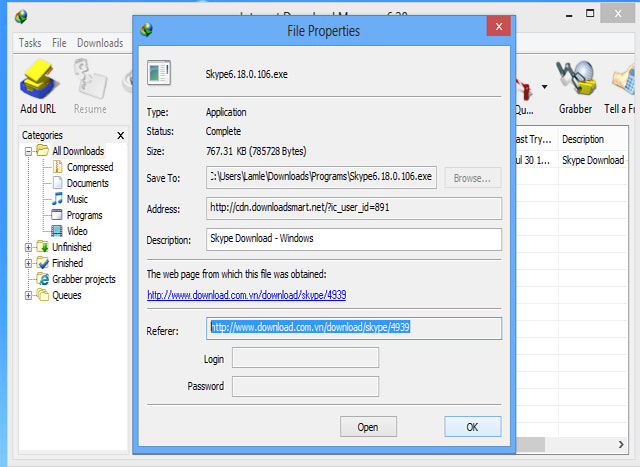
Task: Click the Complete status text
Action: click(x=223, y=131)
